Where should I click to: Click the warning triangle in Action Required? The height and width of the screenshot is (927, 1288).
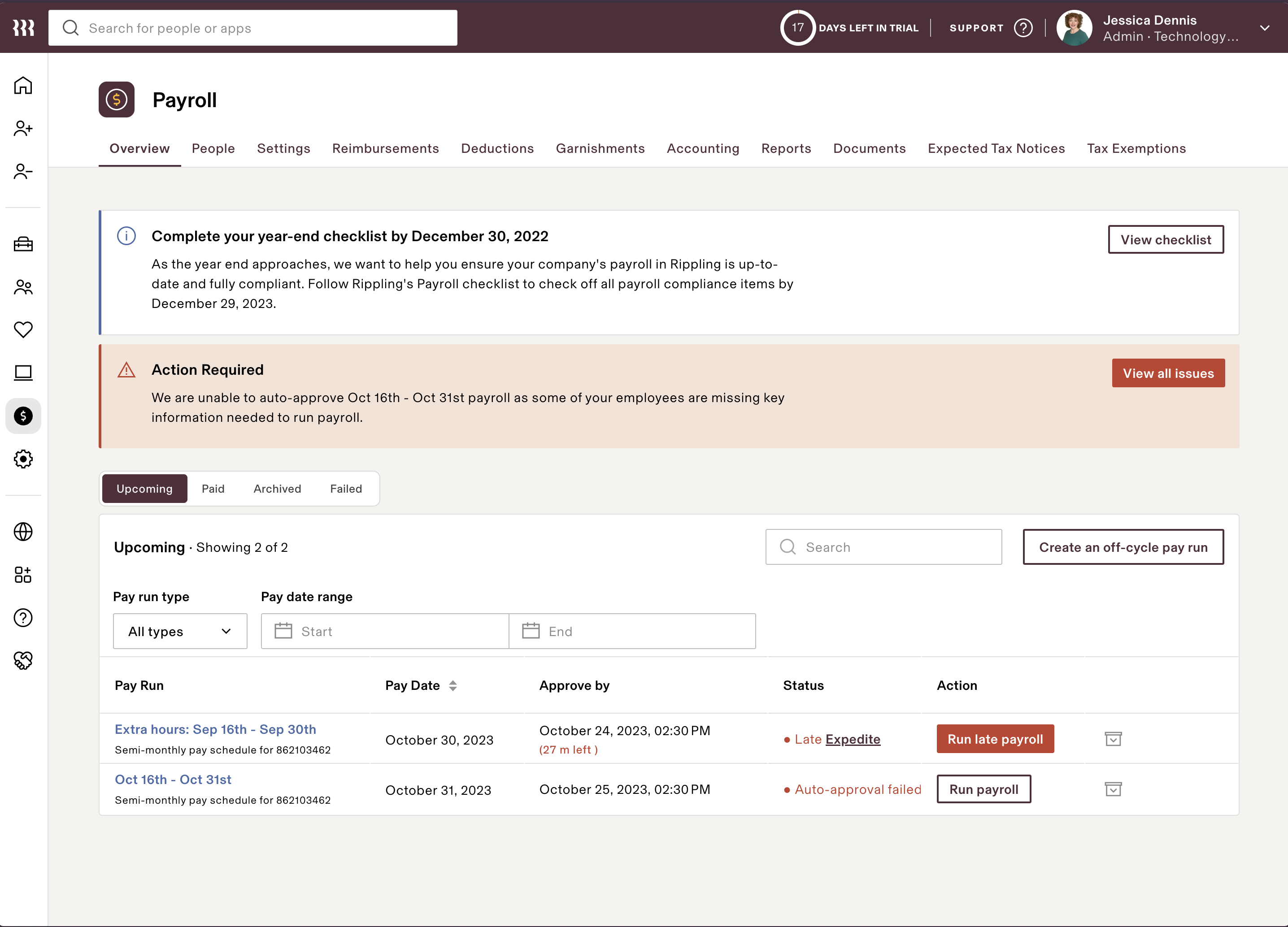(126, 369)
